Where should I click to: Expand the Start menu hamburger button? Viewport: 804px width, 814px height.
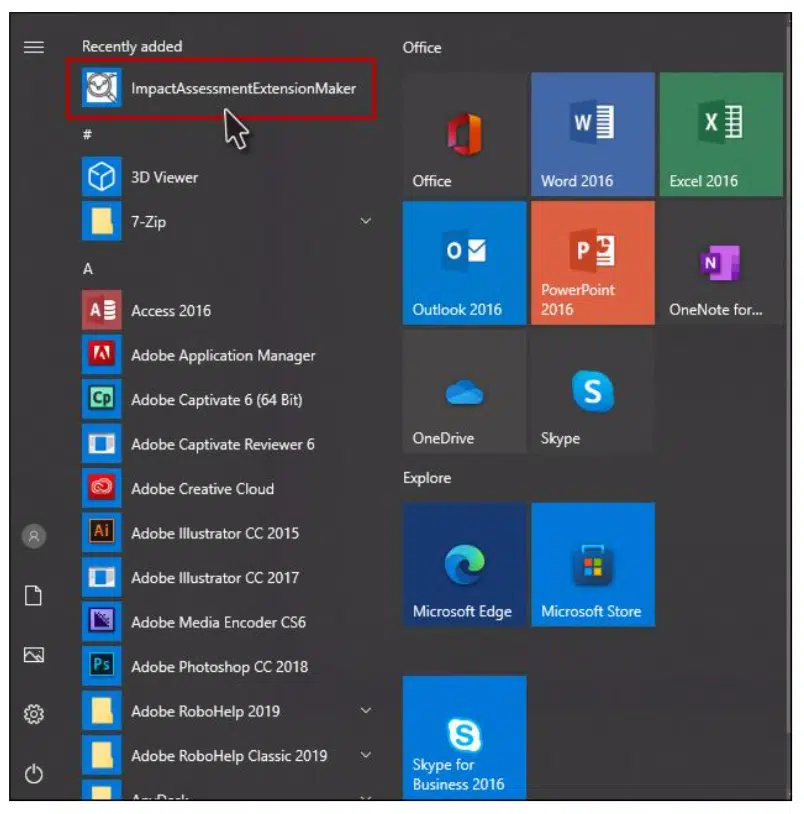point(34,47)
